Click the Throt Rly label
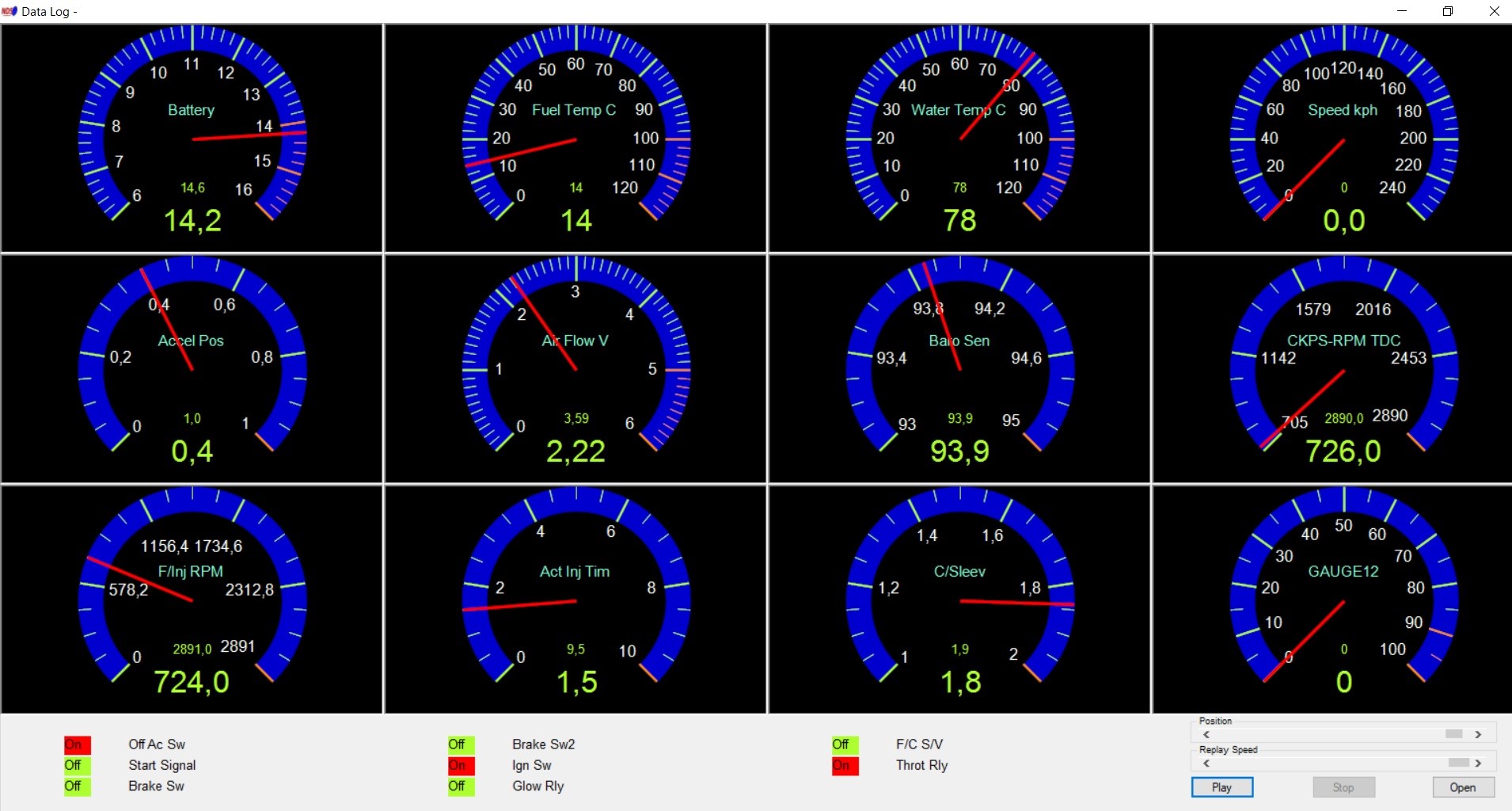This screenshot has width=1512, height=811. click(922, 765)
